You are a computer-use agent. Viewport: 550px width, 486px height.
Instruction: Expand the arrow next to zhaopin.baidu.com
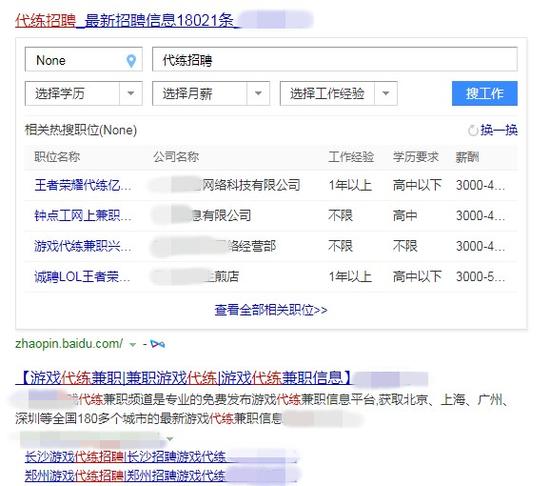[133, 345]
